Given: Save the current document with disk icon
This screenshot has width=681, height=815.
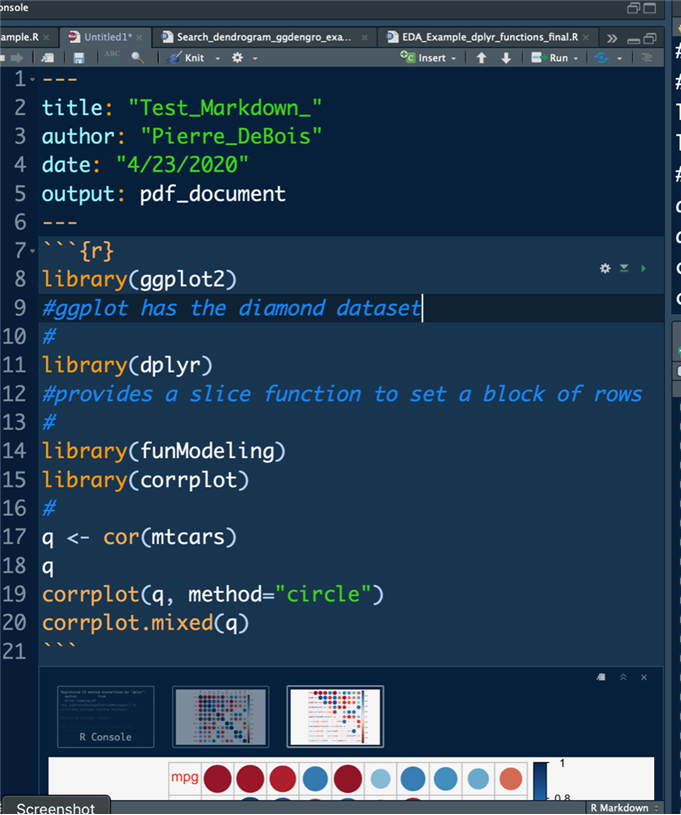Looking at the screenshot, I should click(79, 58).
